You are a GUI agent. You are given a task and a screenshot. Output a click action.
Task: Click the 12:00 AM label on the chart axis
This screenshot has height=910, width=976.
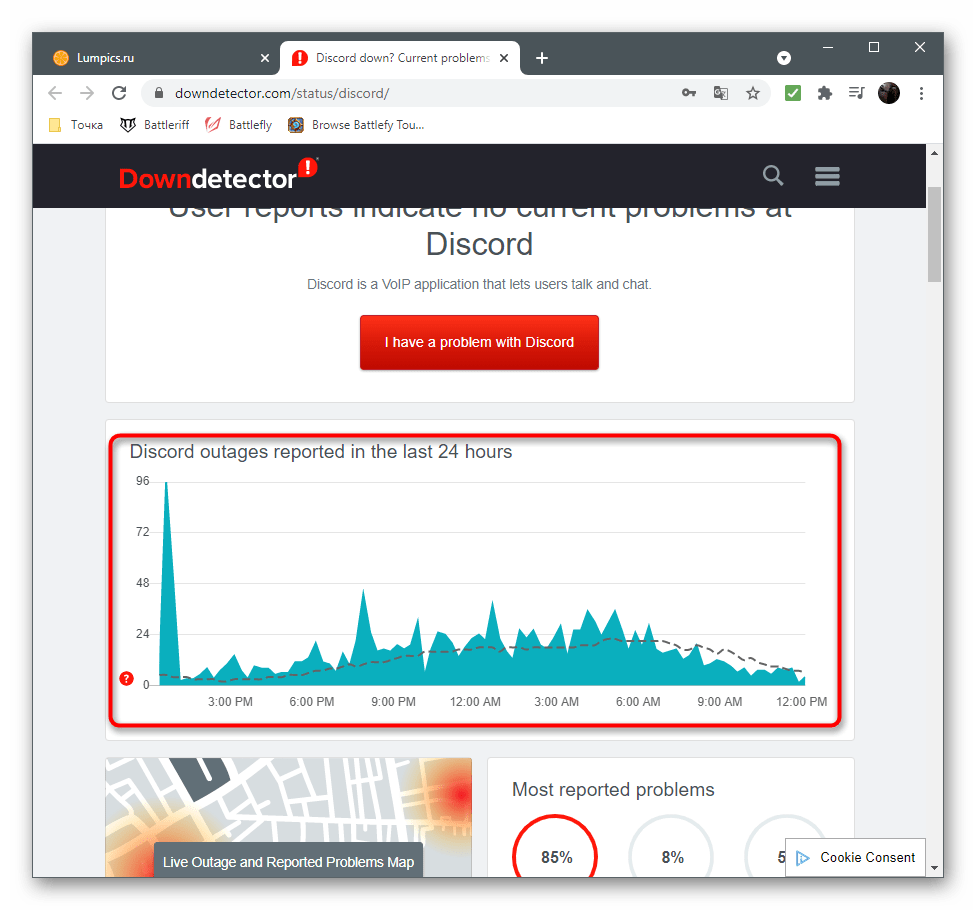pyautogui.click(x=475, y=701)
